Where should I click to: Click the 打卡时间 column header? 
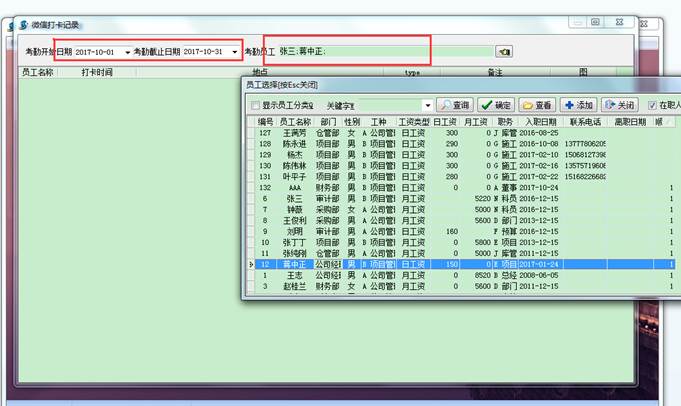coord(97,73)
